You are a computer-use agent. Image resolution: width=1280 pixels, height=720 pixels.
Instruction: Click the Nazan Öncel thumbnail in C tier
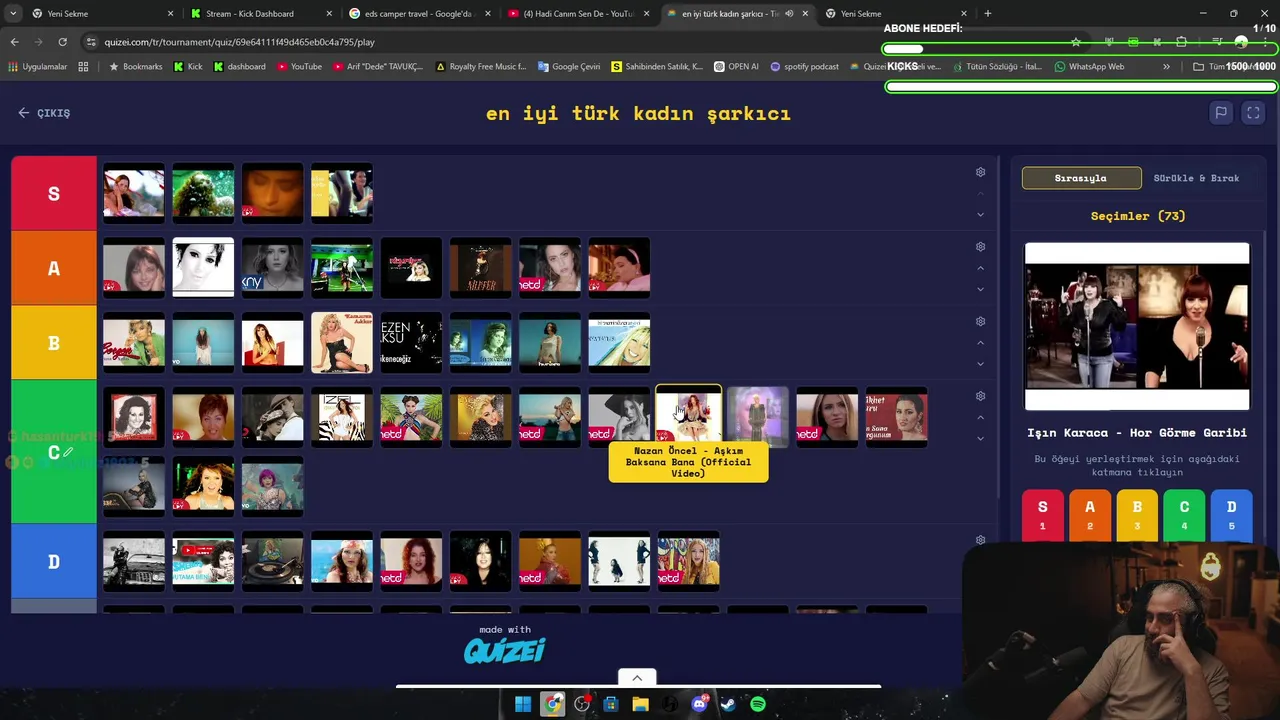coord(688,417)
